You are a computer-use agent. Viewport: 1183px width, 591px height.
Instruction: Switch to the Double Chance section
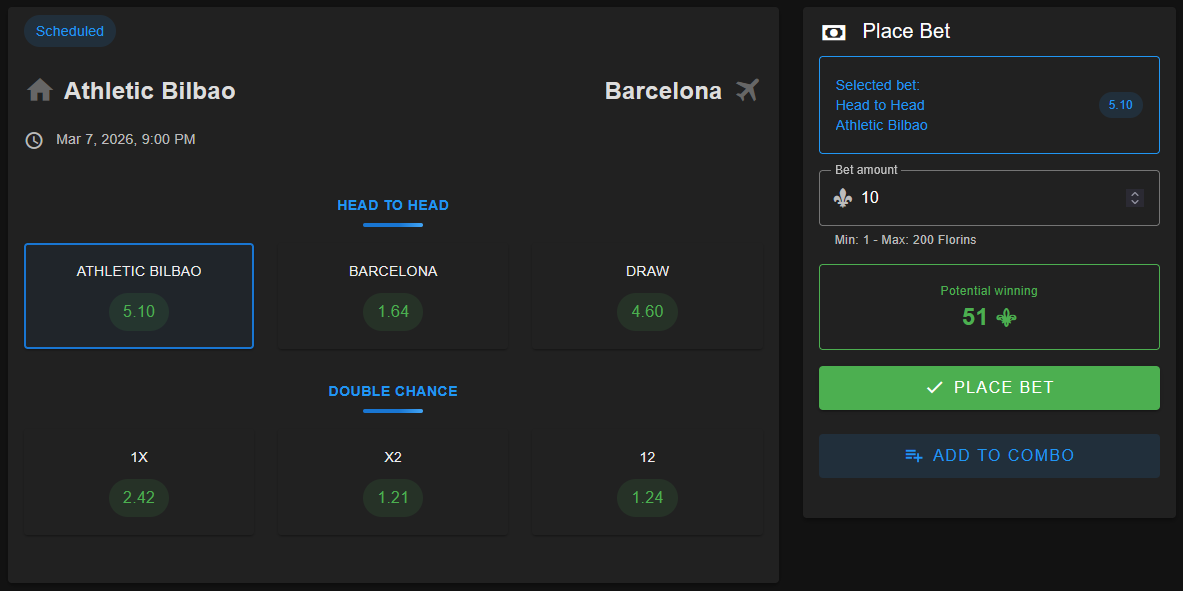click(392, 391)
